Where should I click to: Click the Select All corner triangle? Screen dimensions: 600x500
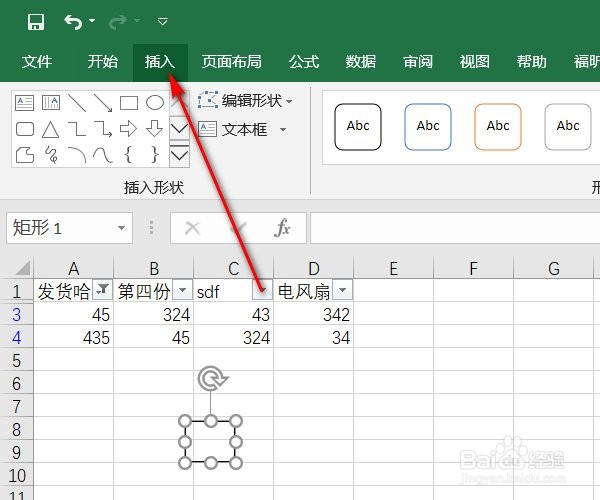tap(23, 268)
